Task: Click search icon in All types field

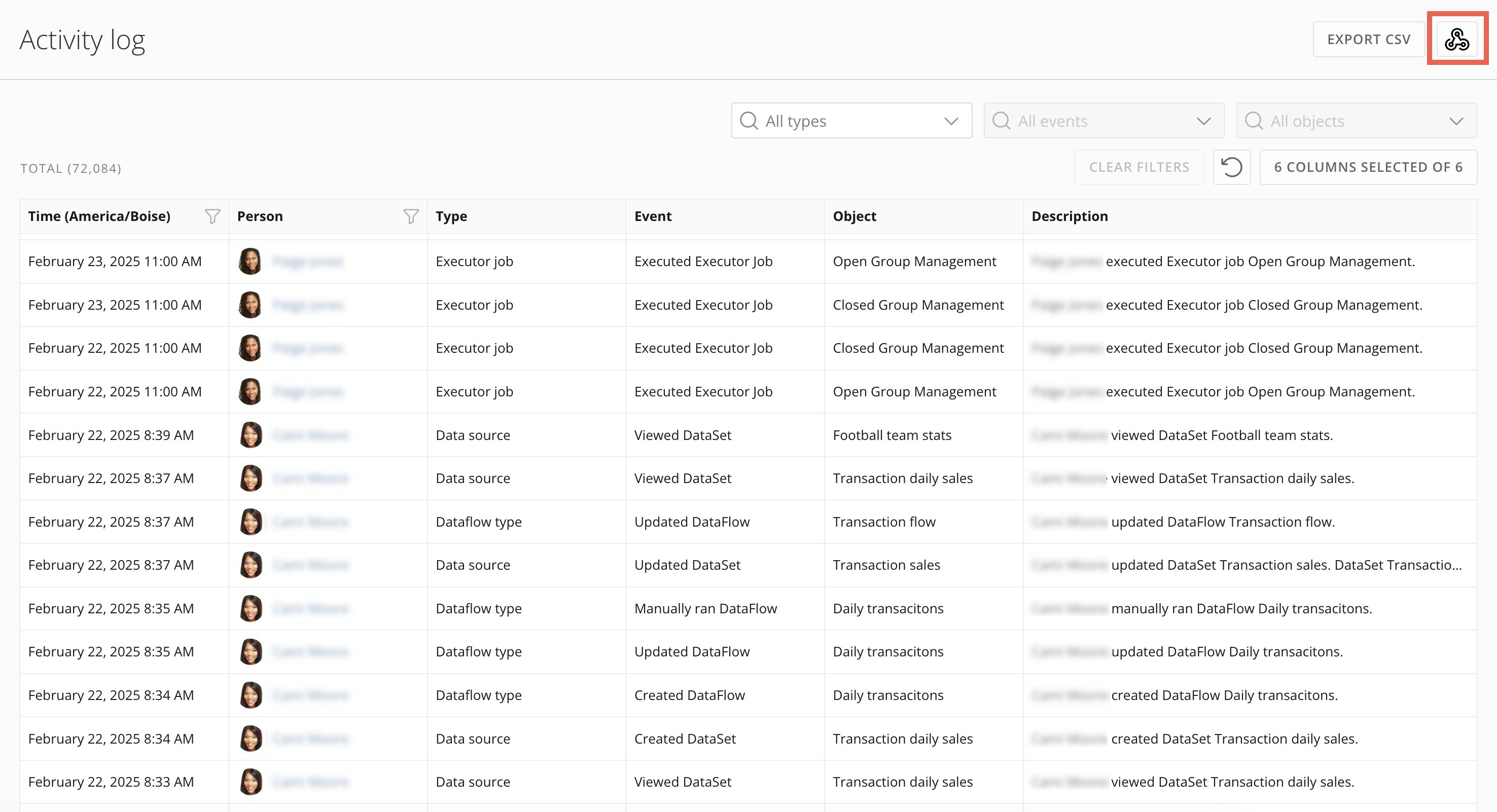Action: pos(749,121)
